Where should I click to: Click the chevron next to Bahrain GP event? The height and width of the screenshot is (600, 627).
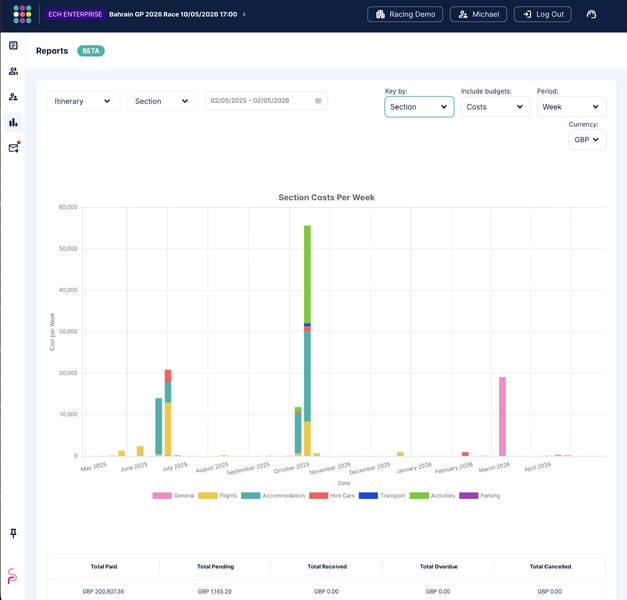[244, 14]
